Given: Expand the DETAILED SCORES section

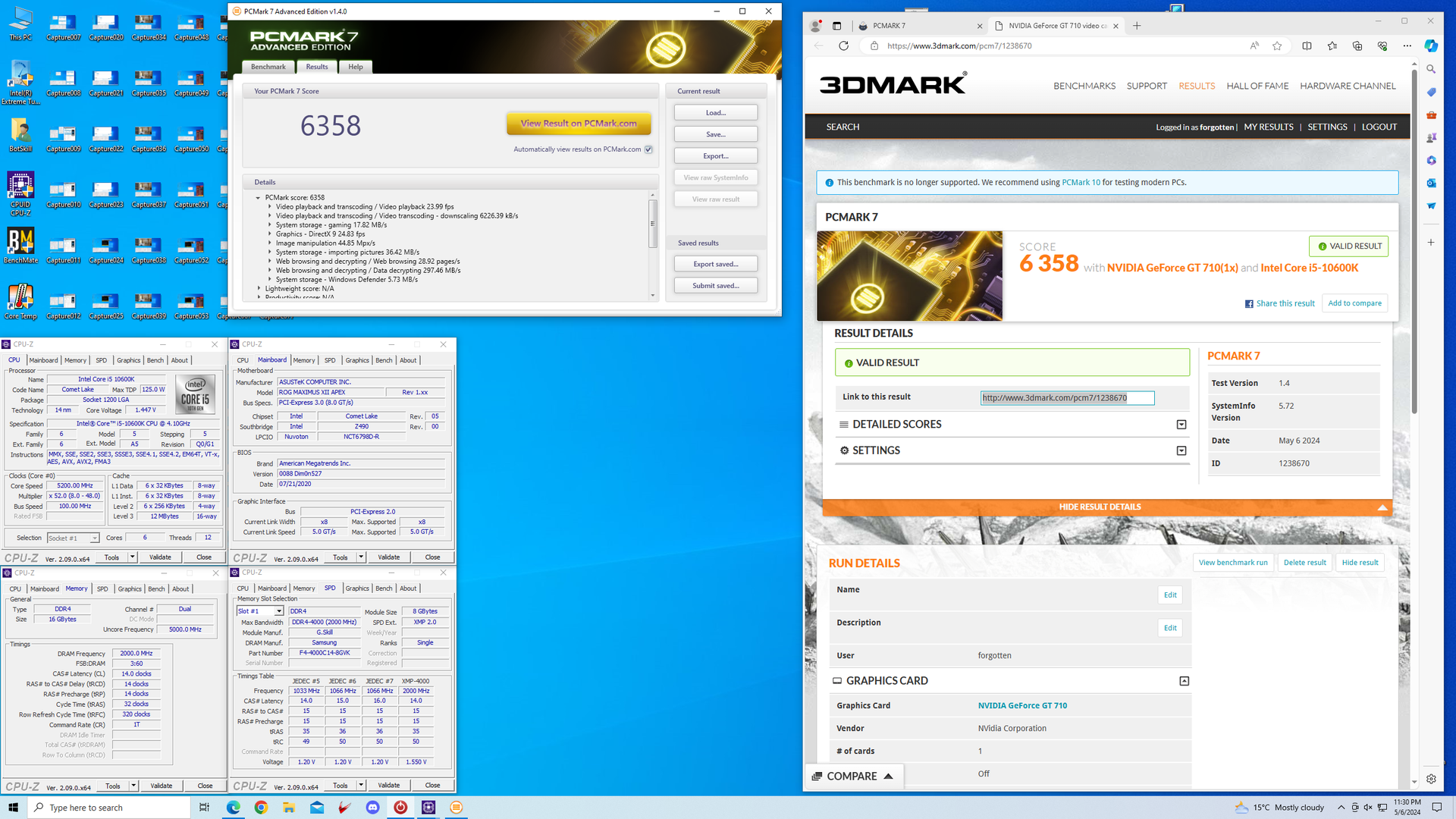Looking at the screenshot, I should tap(1181, 425).
